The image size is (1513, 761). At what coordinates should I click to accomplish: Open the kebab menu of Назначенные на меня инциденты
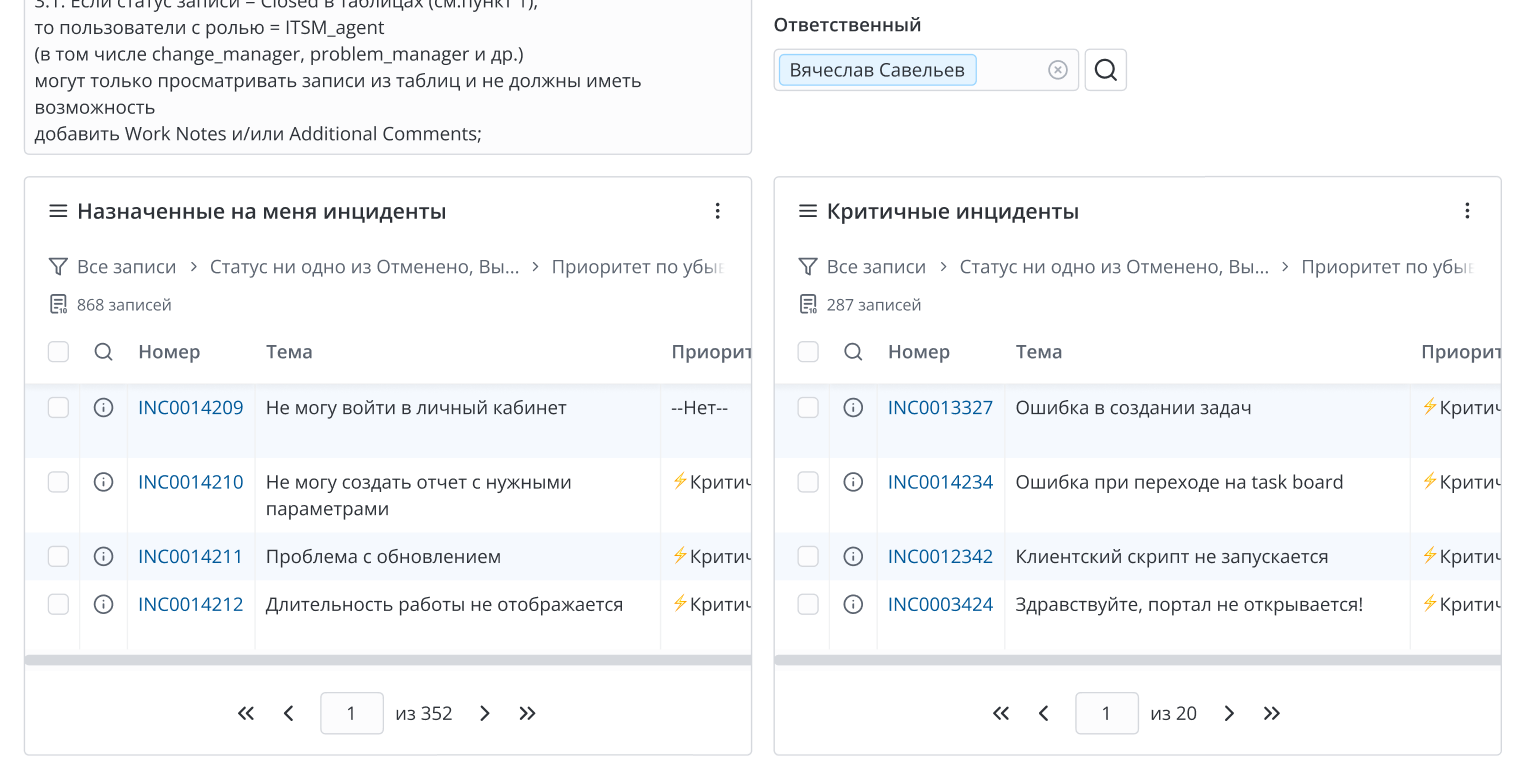[718, 210]
